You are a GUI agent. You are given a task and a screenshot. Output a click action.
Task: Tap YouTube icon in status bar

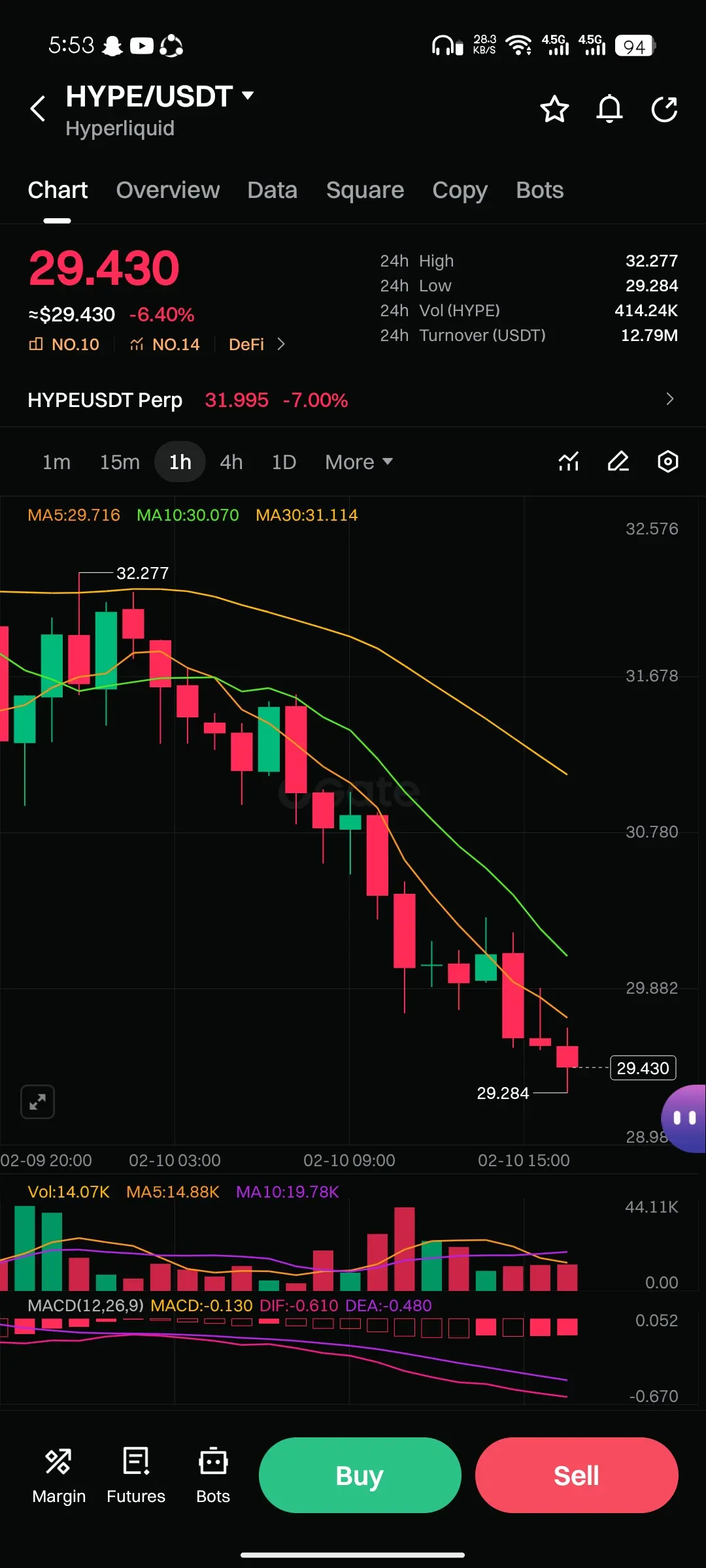coord(142,46)
